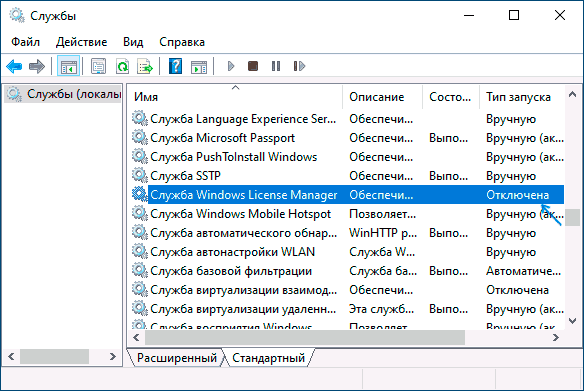Click gear icon of Служба Microsoft Passport
This screenshot has width=584, height=391.
click(x=140, y=137)
